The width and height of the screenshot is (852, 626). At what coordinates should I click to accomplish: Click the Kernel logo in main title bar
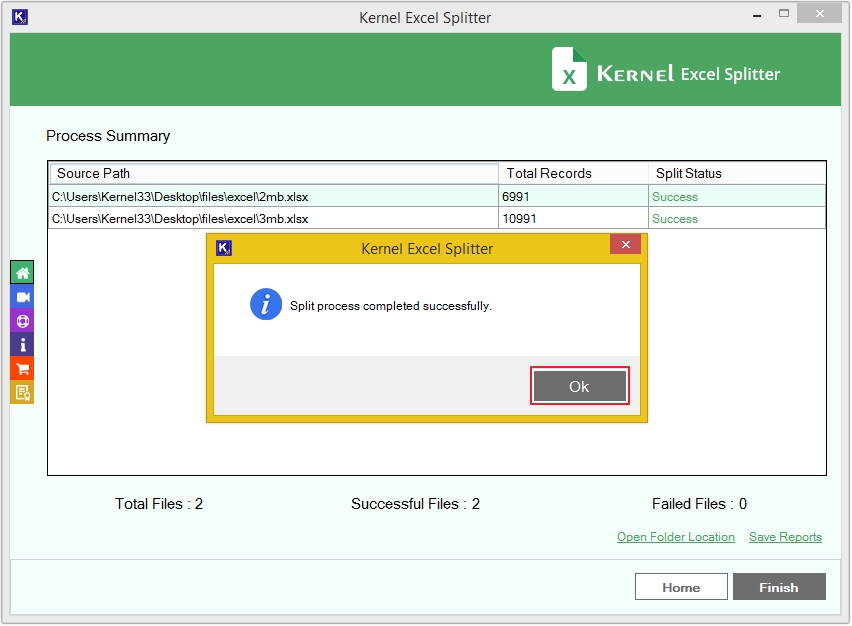tap(20, 17)
